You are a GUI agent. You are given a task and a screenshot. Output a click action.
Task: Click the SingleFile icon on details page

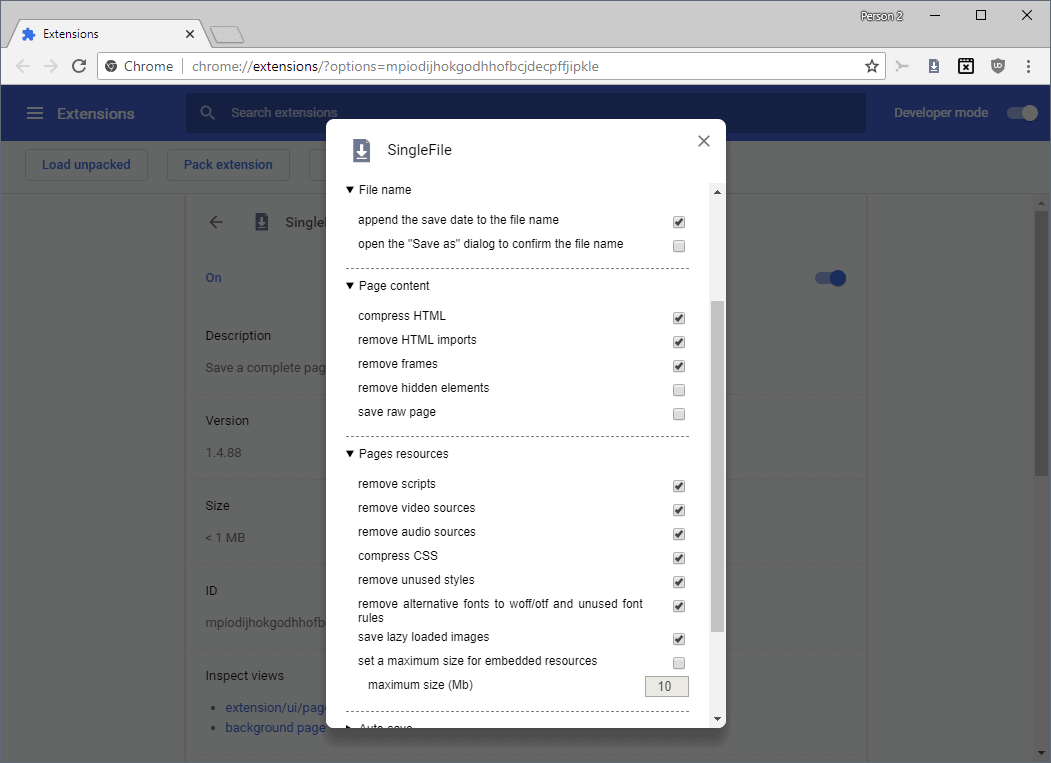(261, 222)
